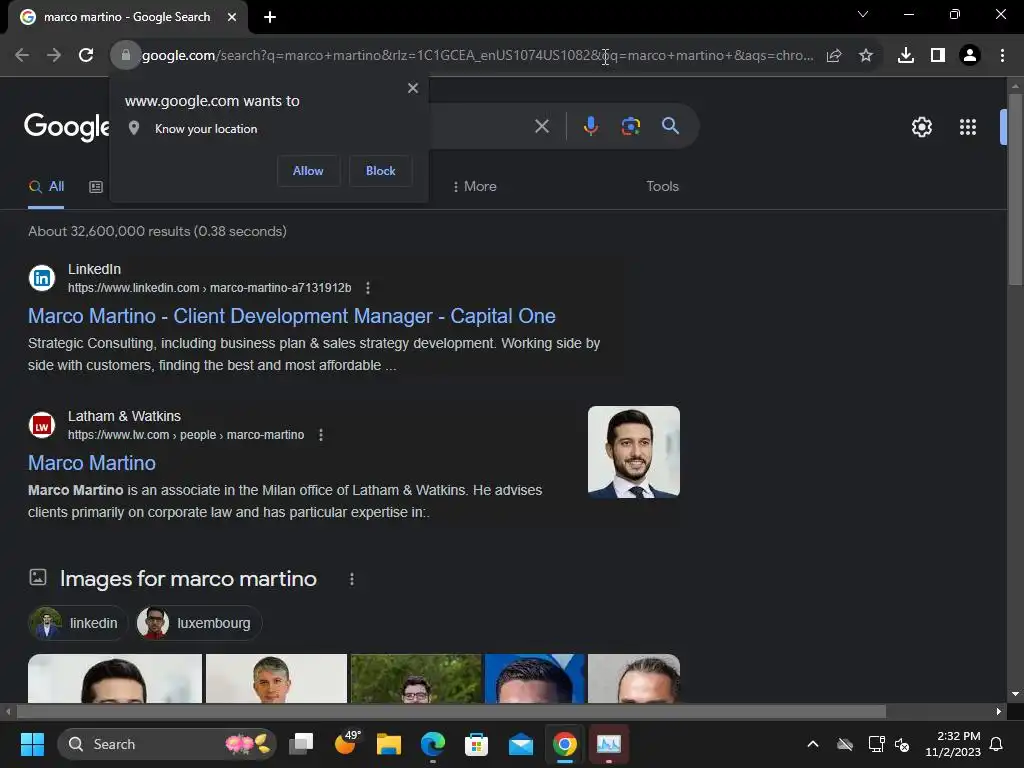The image size is (1024, 768).
Task: Open the Latham & Watkins portrait thumbnail
Action: 633,452
